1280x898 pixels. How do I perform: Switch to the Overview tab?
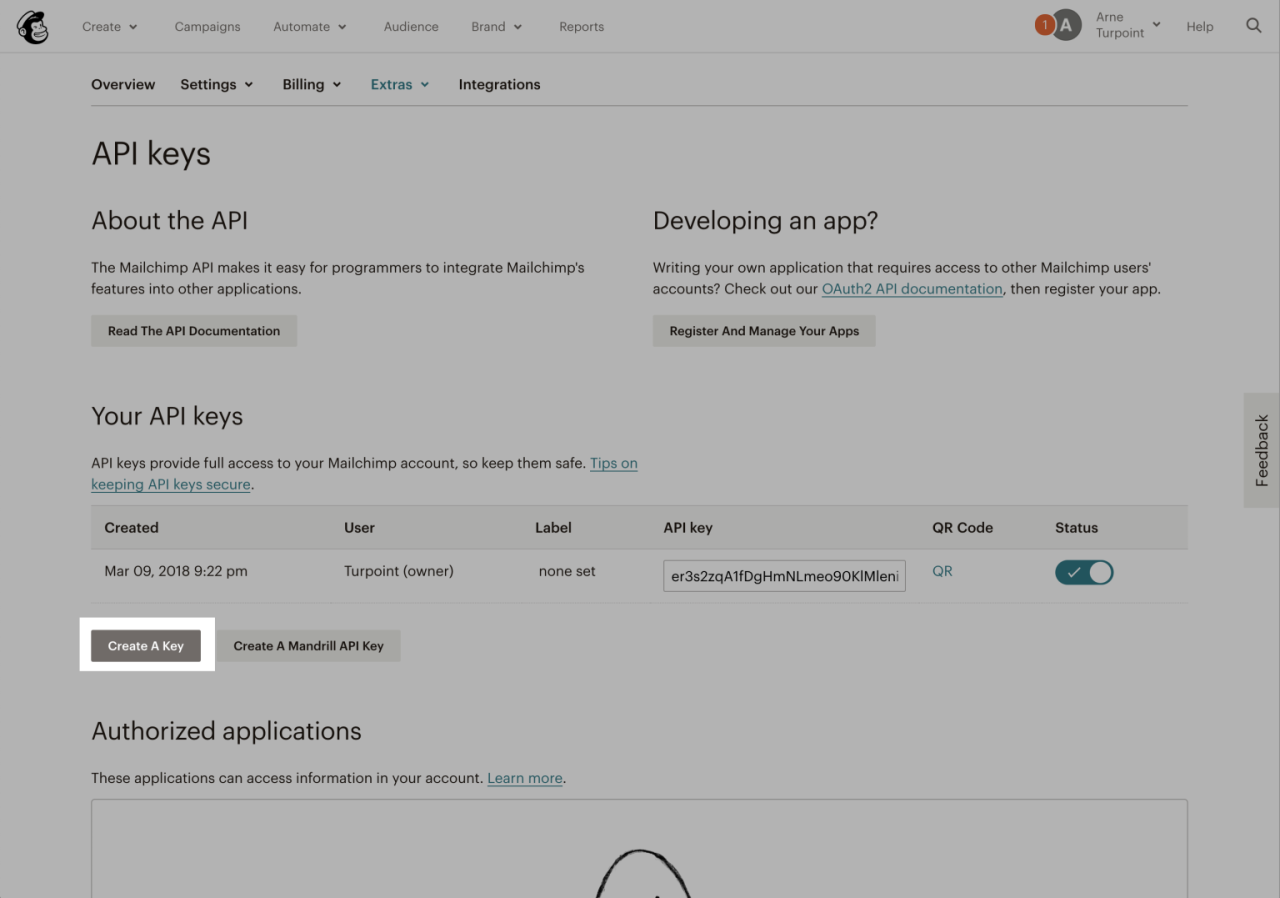coord(123,85)
